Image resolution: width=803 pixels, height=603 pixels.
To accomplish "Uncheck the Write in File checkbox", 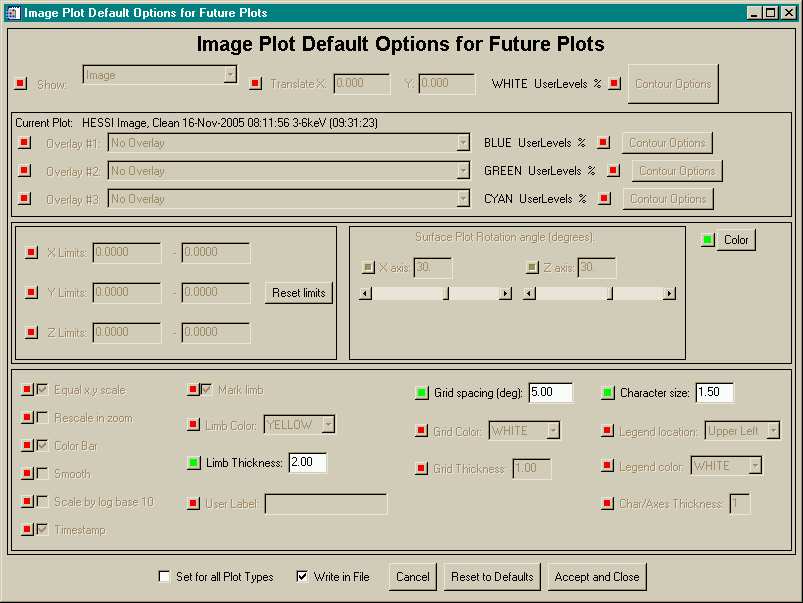I will [x=302, y=577].
